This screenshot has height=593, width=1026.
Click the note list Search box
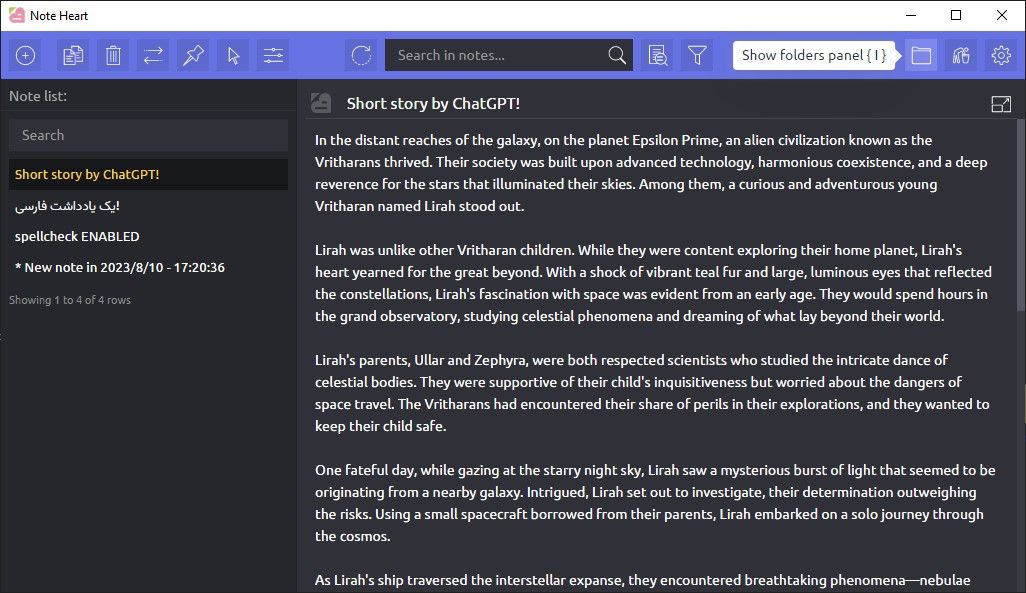point(148,135)
